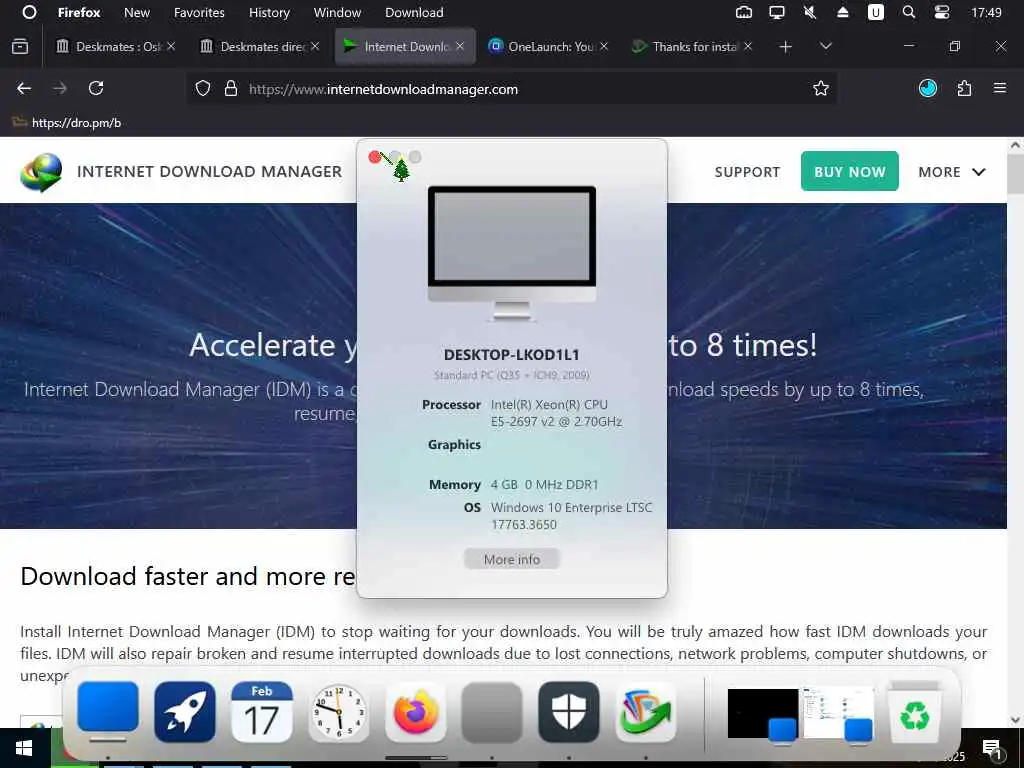Open the black window thumbnail in the dock
1024x768 pixels.
point(763,714)
